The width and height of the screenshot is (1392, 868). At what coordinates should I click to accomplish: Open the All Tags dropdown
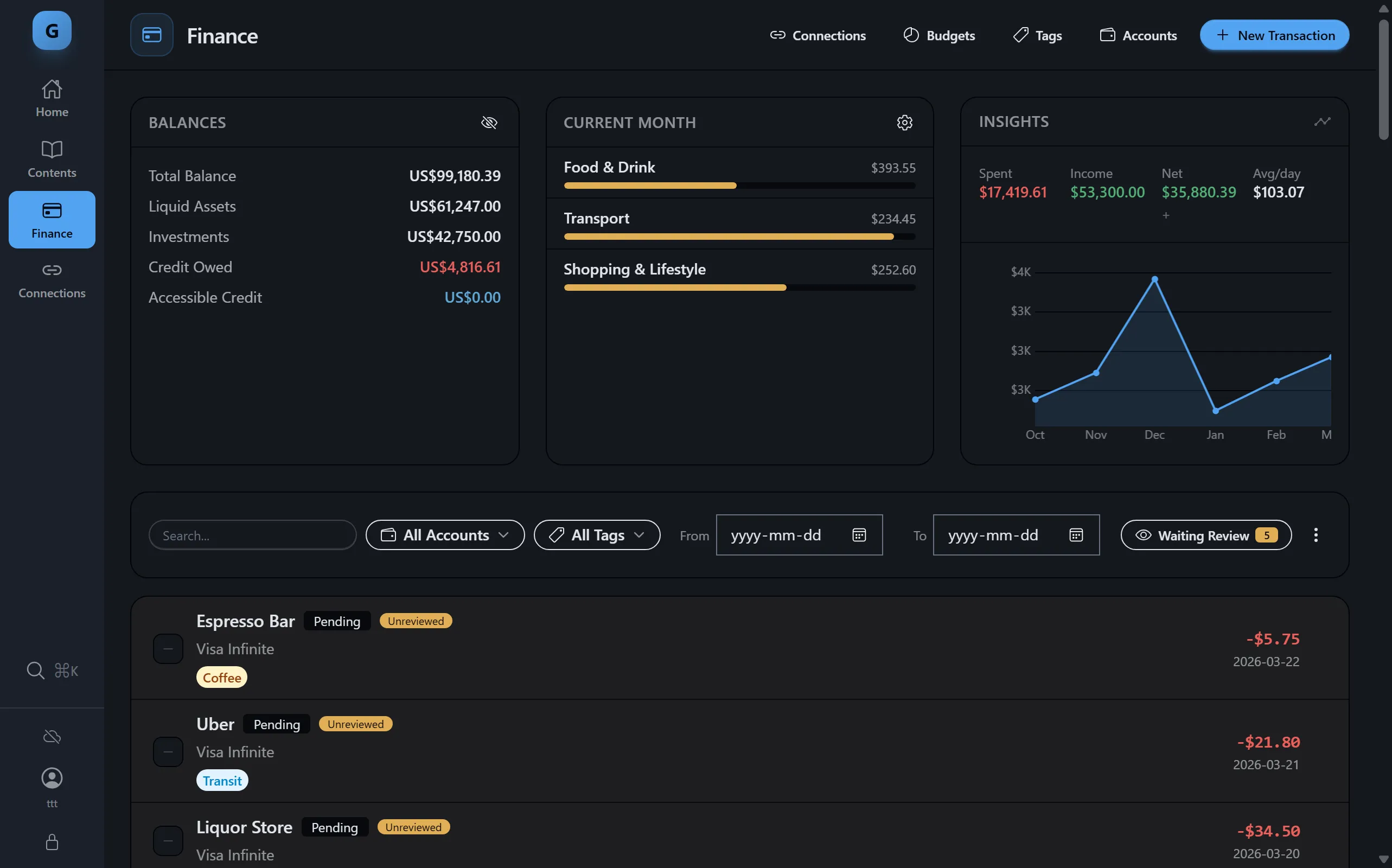(x=596, y=534)
